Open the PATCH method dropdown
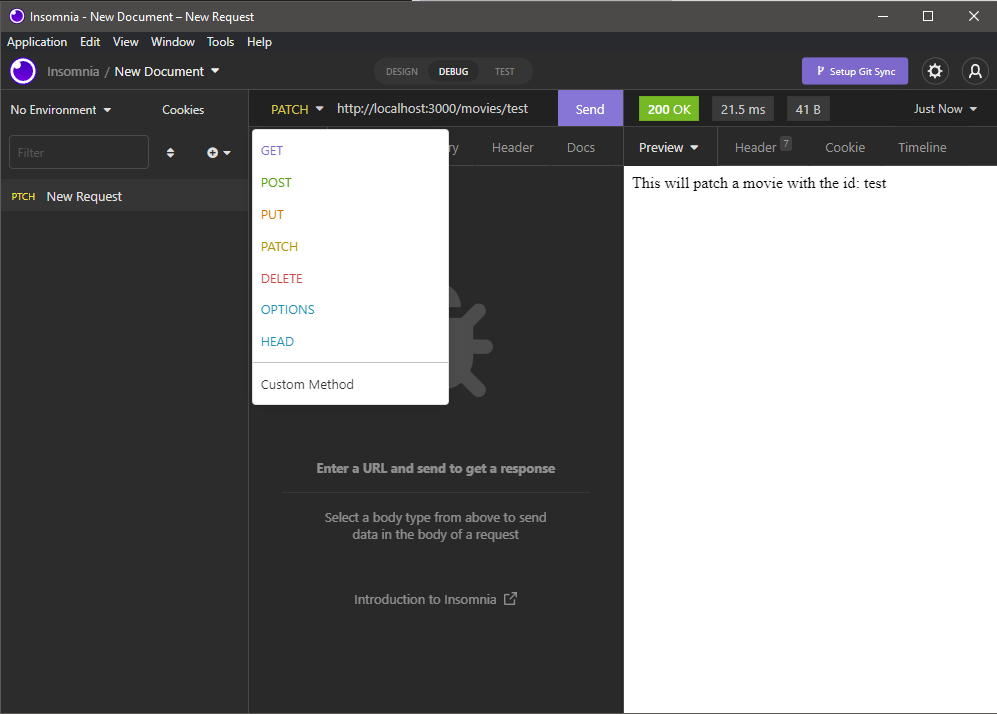The width and height of the screenshot is (997, 714). point(297,109)
